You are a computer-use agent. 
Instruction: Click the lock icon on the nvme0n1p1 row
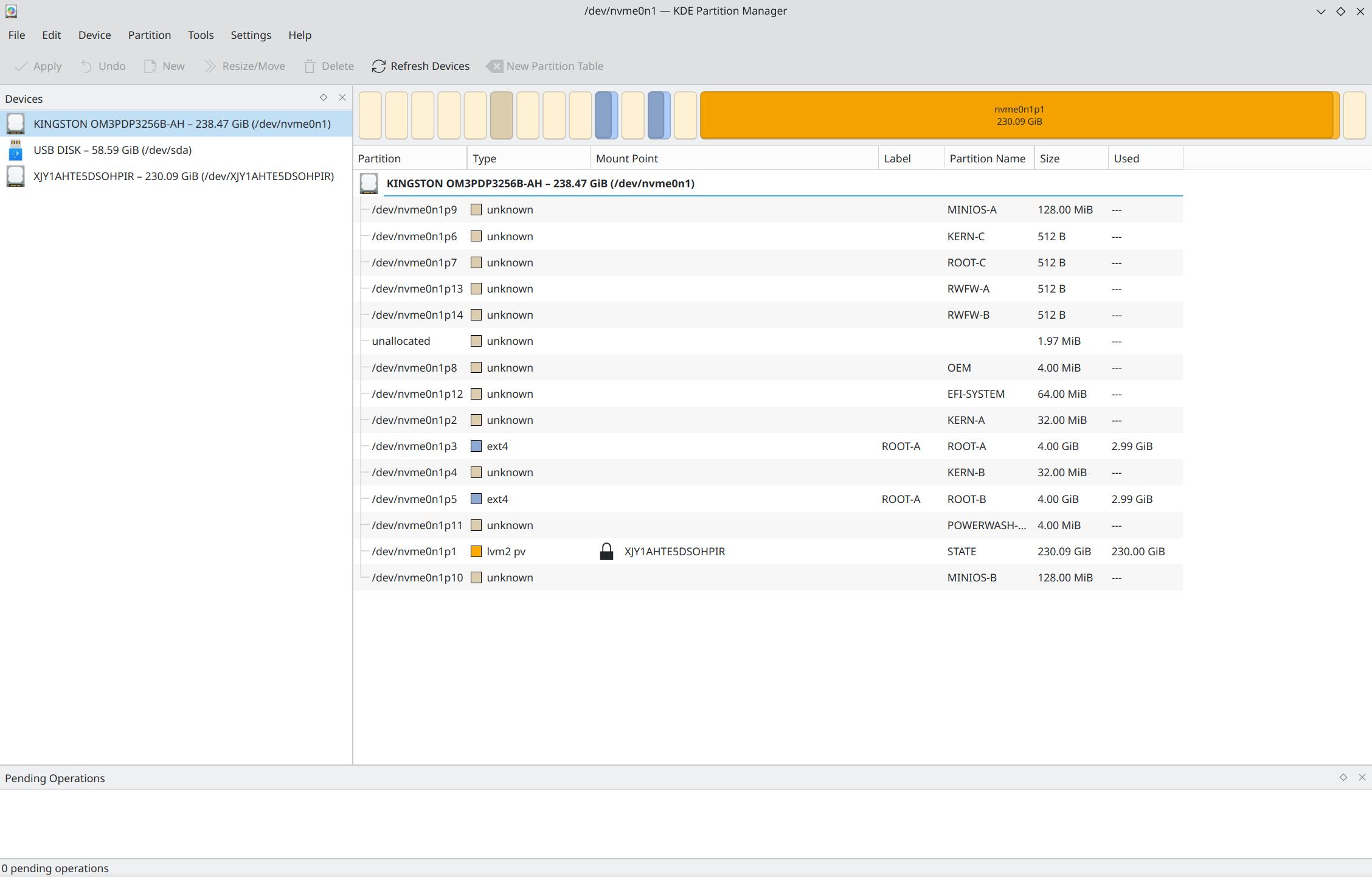pos(606,552)
